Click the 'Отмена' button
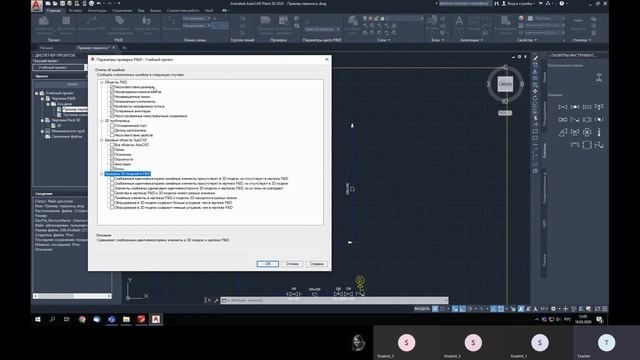This screenshot has width=640, height=360. click(292, 264)
